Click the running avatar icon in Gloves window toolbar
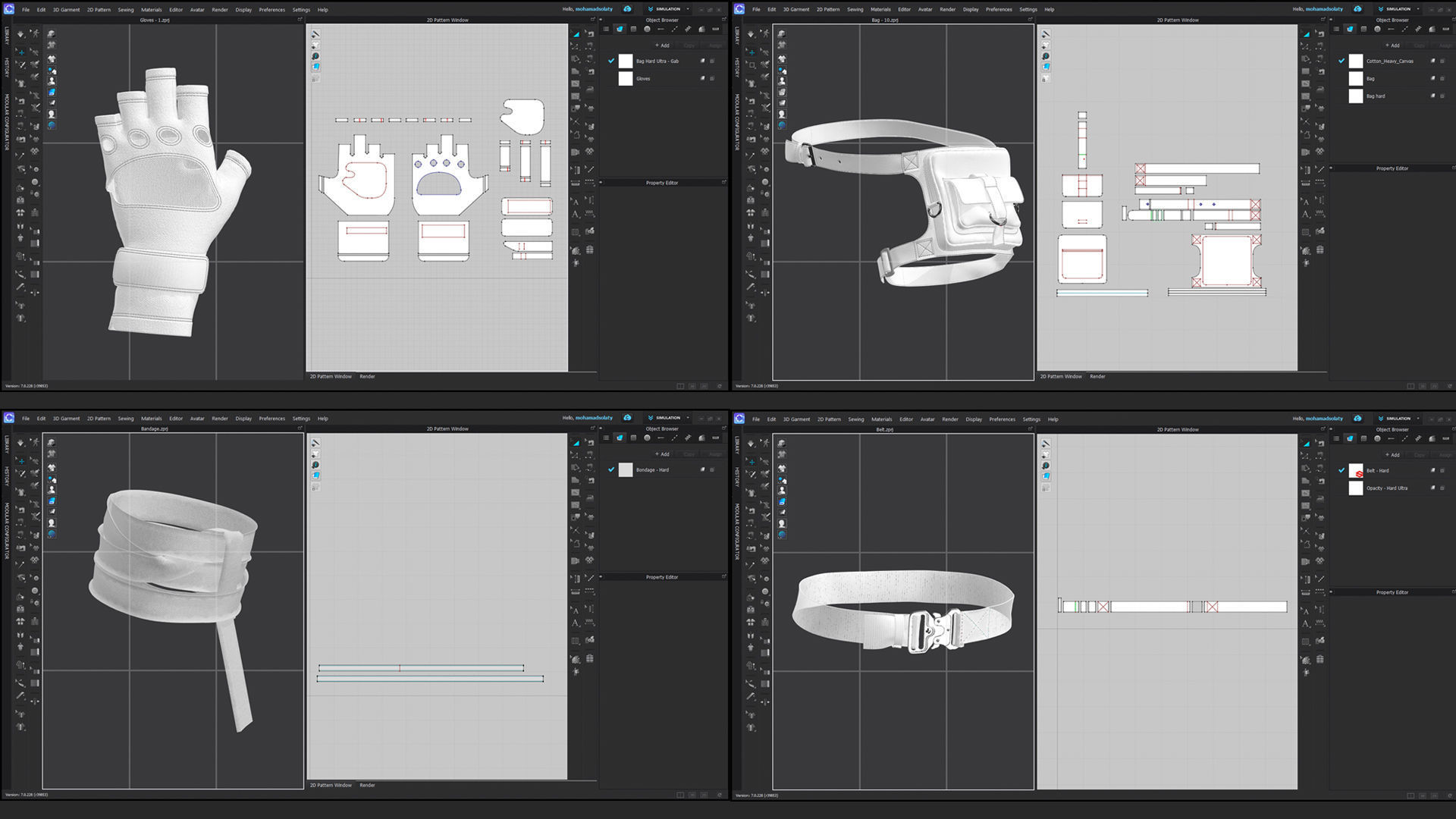The height and width of the screenshot is (819, 1456). [34, 34]
